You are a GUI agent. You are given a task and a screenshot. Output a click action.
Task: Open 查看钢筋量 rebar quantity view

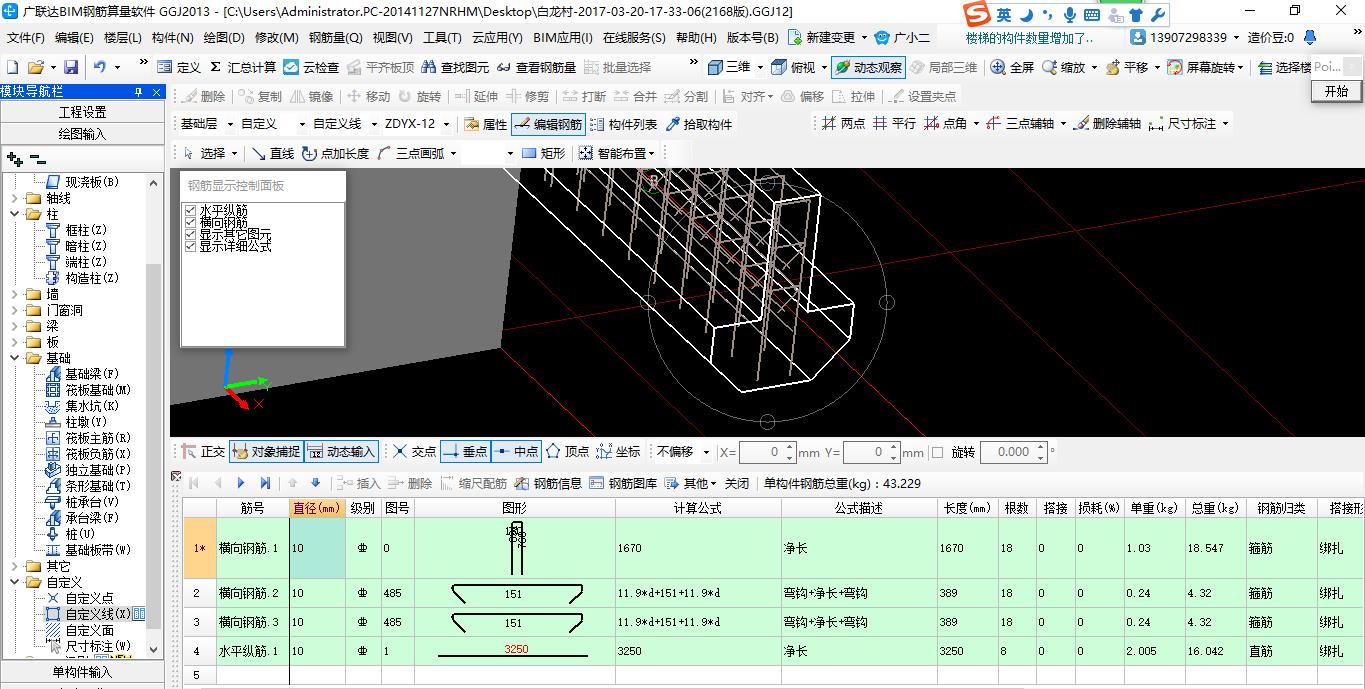point(536,67)
